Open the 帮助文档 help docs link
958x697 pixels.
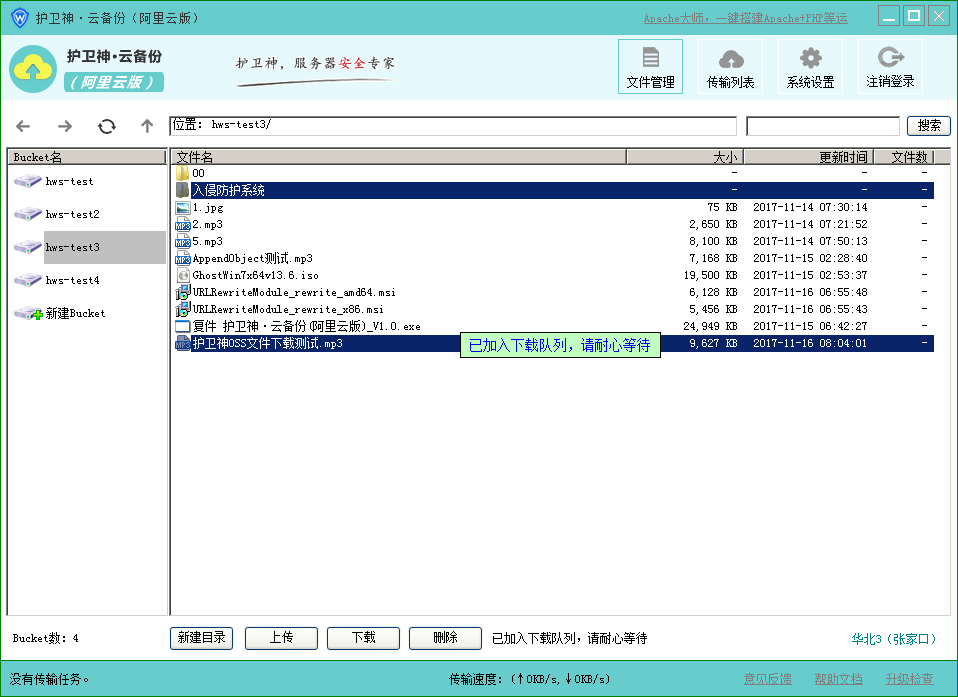838,679
